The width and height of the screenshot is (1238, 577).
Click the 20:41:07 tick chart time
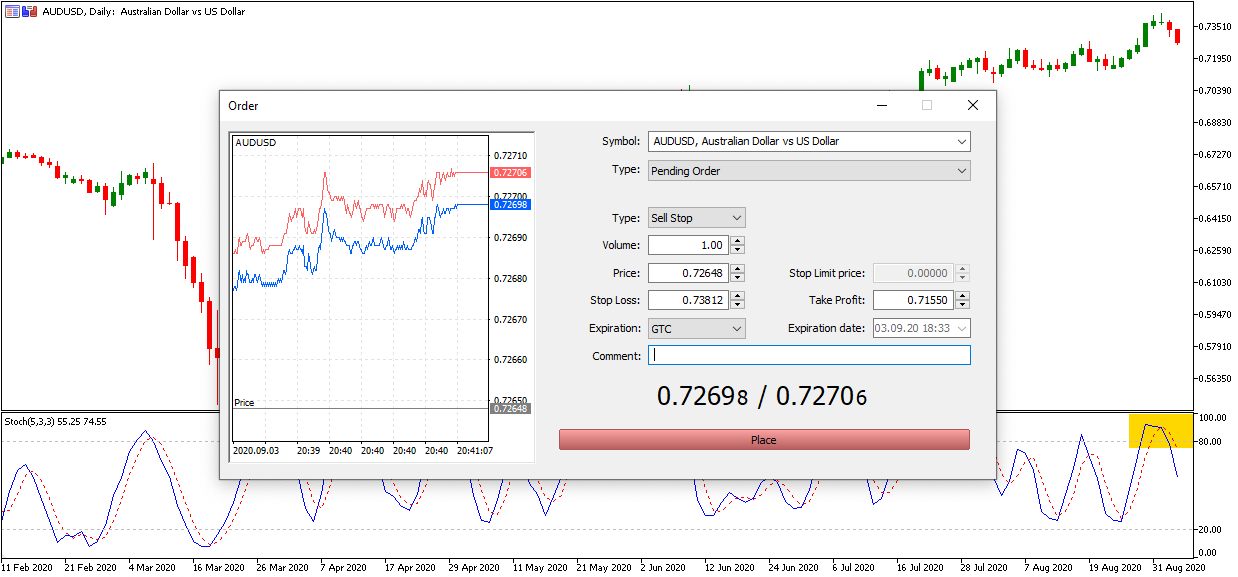[x=476, y=451]
